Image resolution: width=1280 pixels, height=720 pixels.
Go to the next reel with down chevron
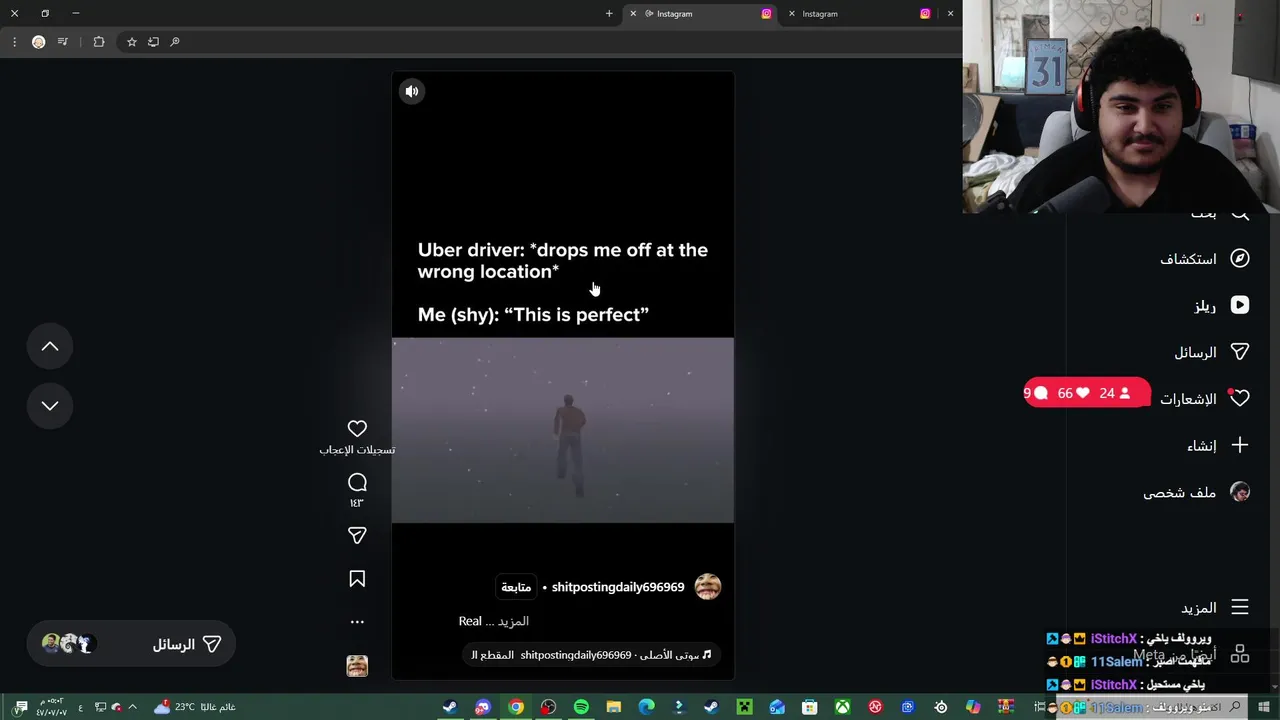[50, 406]
